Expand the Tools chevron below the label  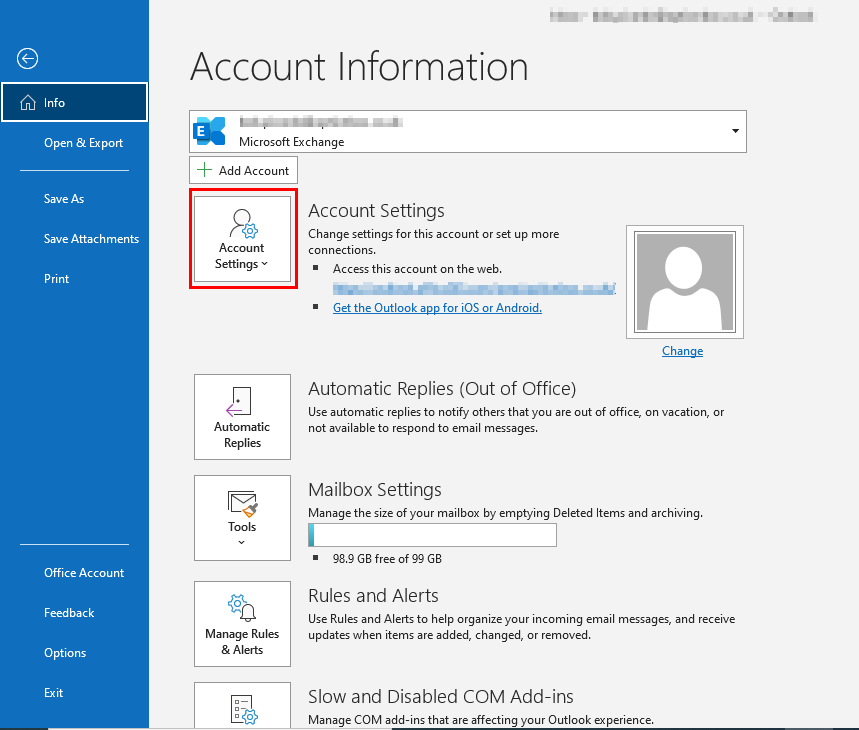(242, 543)
